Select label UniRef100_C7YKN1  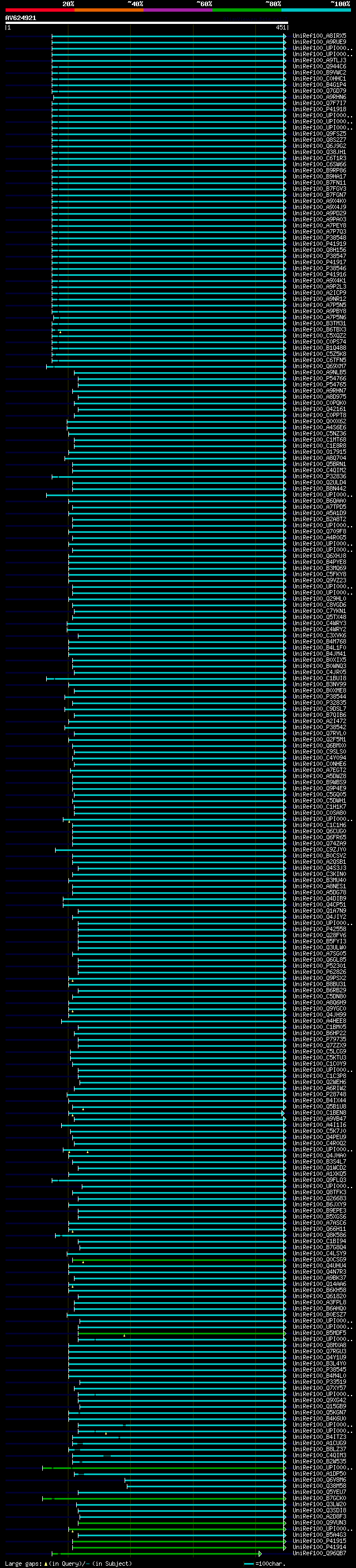click(x=319, y=611)
